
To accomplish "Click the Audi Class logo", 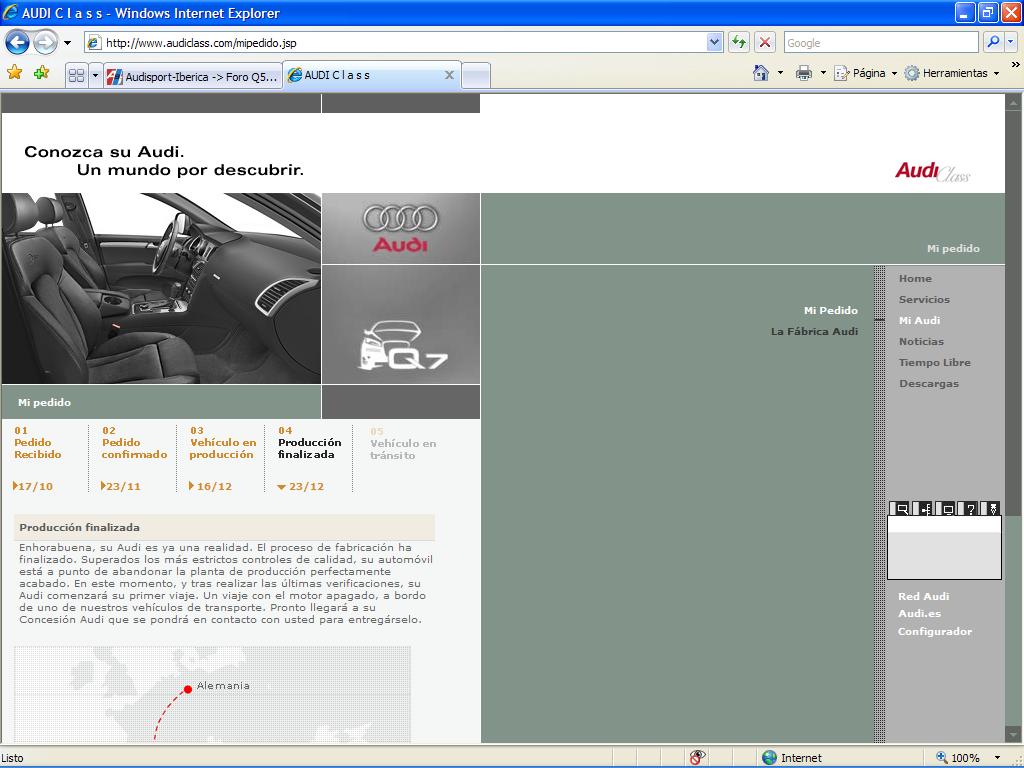I will [x=933, y=172].
